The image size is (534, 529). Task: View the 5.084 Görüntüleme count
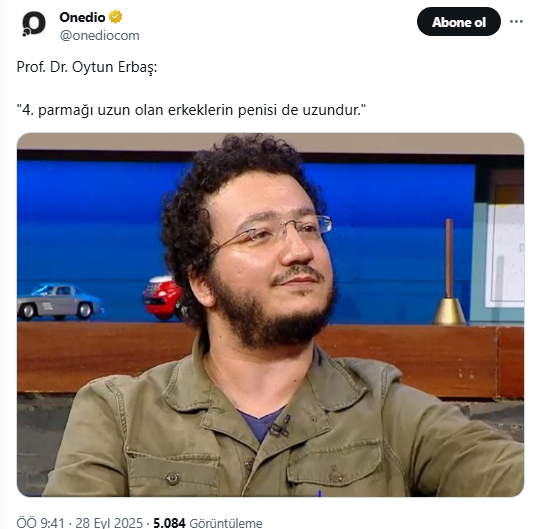point(208,523)
